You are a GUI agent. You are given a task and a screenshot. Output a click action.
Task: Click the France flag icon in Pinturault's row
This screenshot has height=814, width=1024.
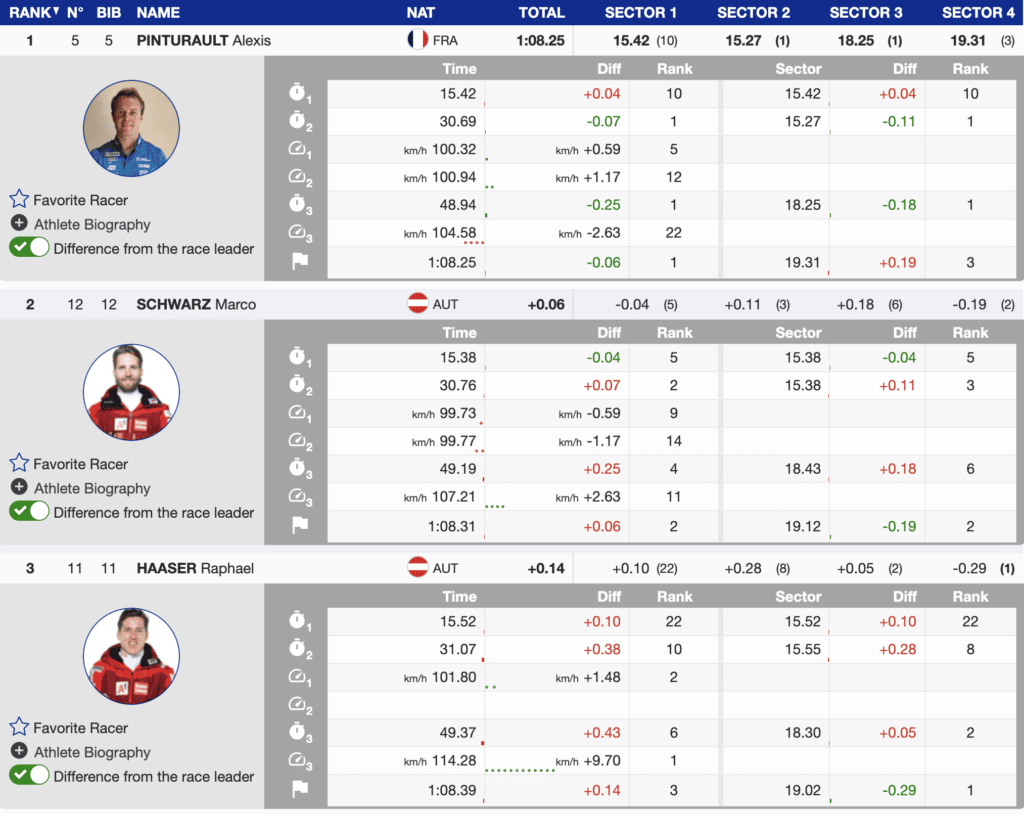coord(417,40)
